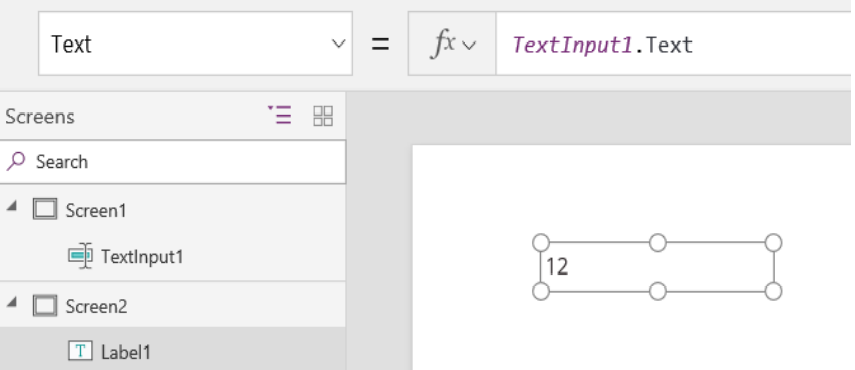
Task: Collapse Screen2 tree node triangle
Action: click(x=12, y=301)
